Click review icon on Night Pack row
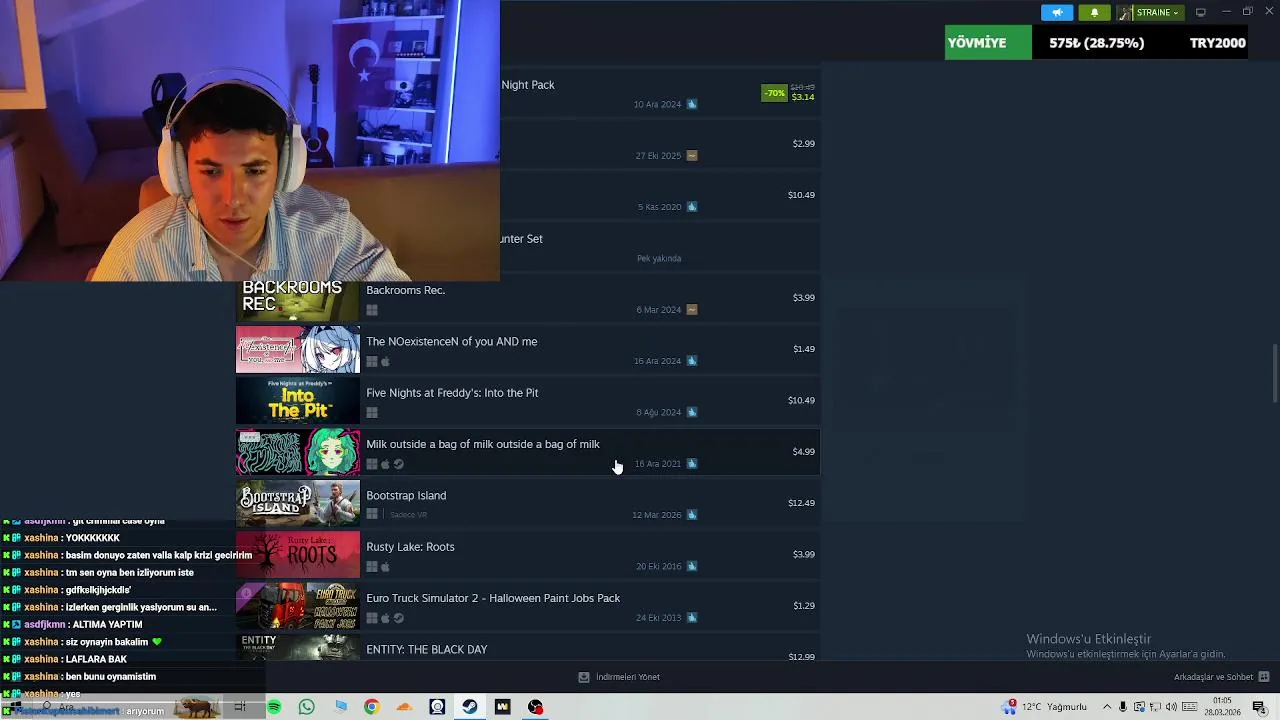 coord(692,104)
